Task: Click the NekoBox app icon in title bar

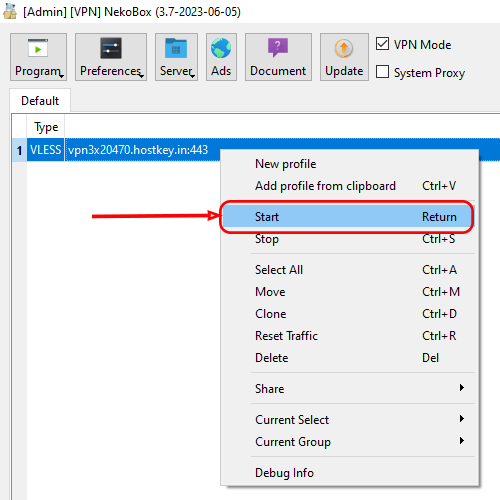Action: (x=10, y=11)
